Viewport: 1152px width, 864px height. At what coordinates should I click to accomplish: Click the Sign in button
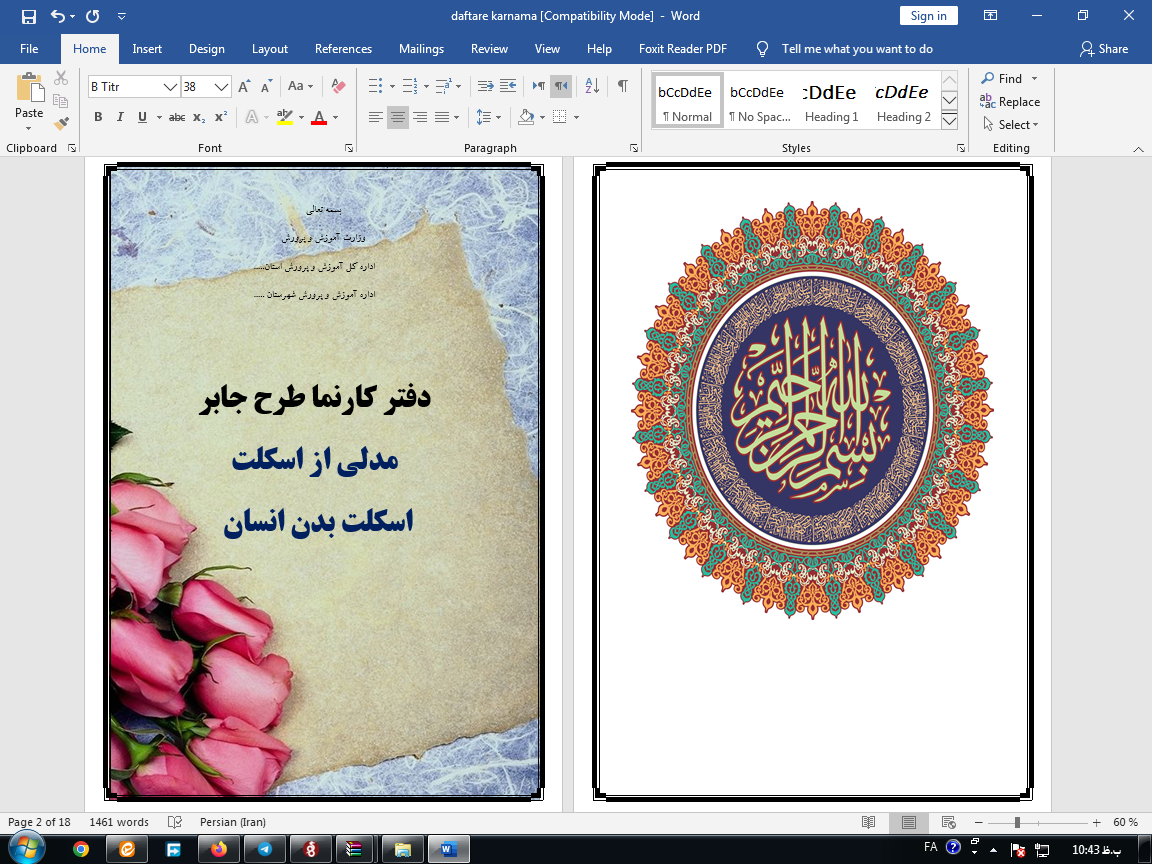[x=928, y=15]
